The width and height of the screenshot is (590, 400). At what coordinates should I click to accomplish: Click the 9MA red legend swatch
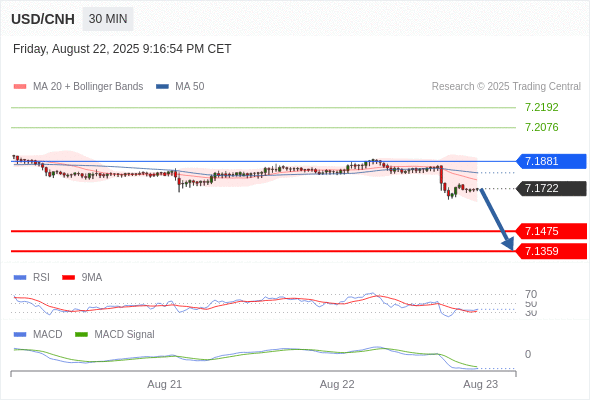click(68, 278)
